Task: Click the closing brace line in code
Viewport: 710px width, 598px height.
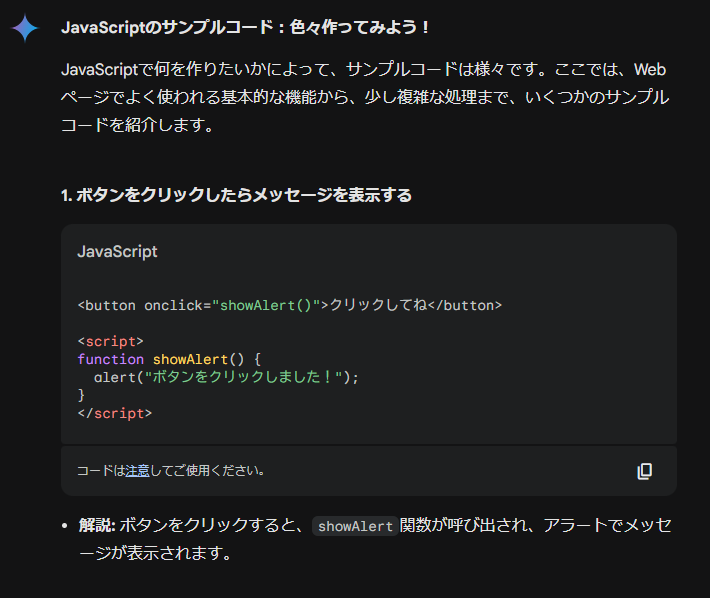Action: click(x=82, y=395)
